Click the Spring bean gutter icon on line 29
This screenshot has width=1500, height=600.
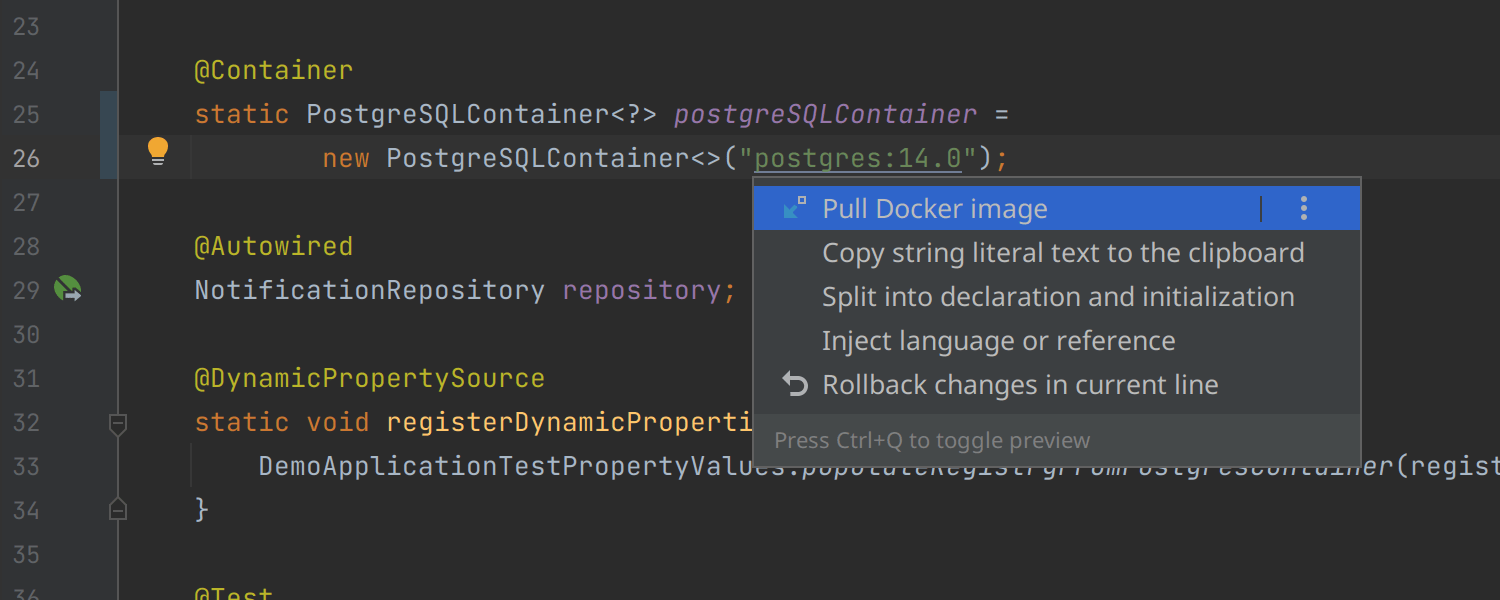[x=68, y=290]
